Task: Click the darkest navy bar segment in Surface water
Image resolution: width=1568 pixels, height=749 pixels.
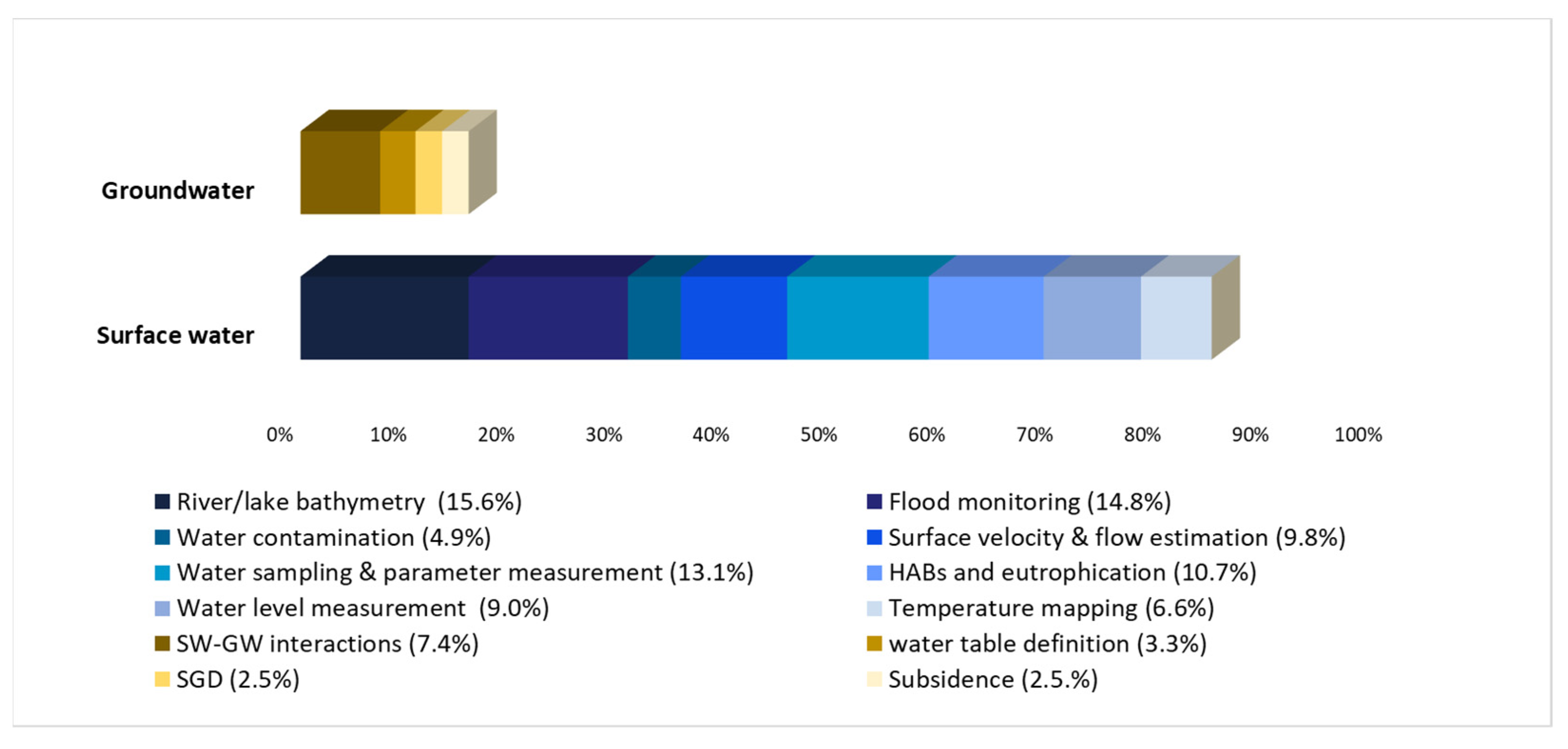Action: click(384, 318)
